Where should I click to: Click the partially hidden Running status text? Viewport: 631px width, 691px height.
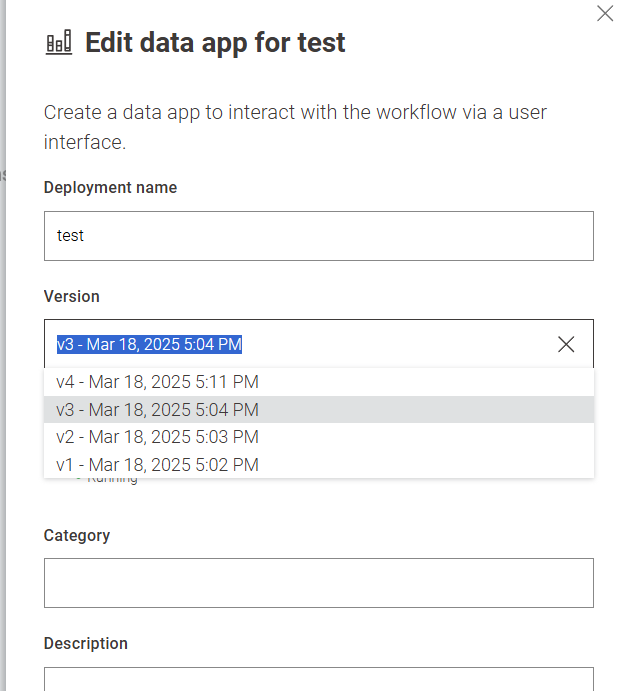[112, 480]
